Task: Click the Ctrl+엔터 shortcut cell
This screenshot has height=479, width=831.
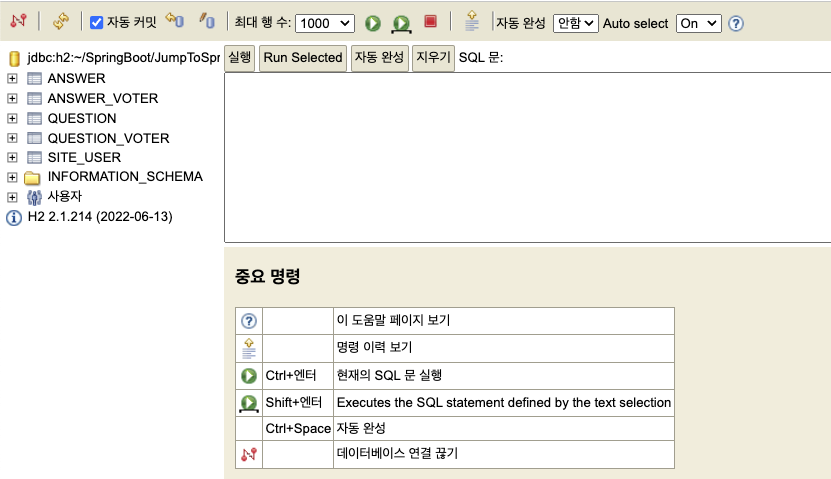Action: (298, 376)
